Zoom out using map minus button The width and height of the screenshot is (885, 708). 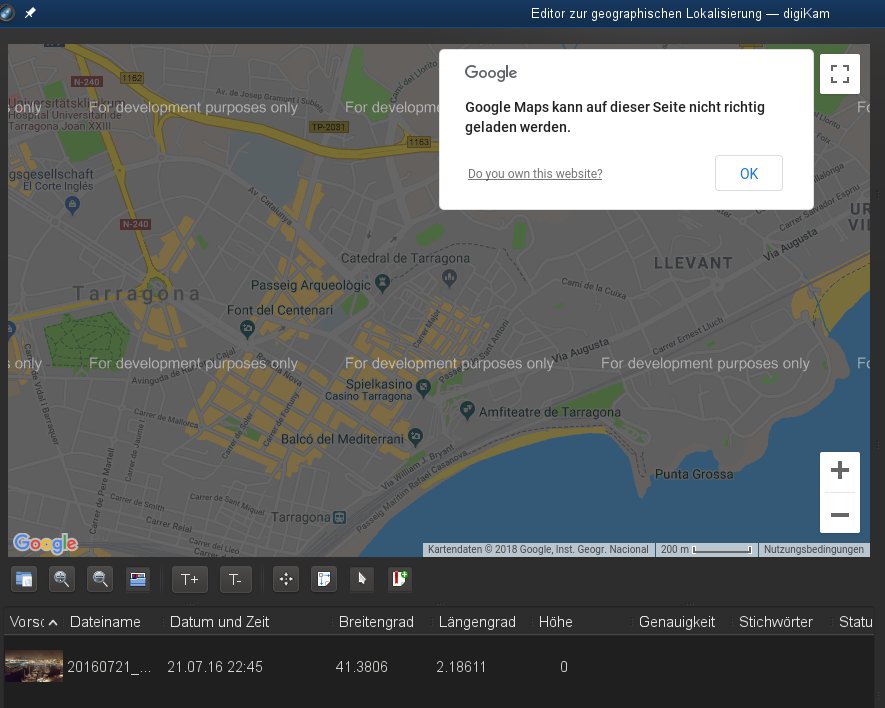tap(840, 515)
